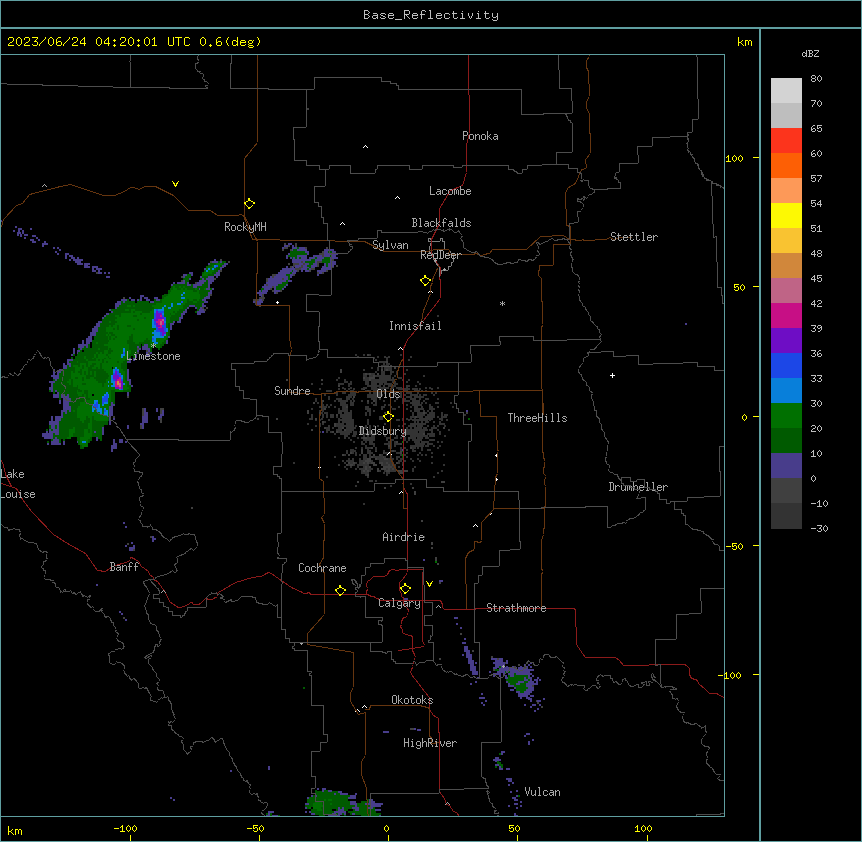862x842 pixels.
Task: Click the 100 tick on the right axis
Action: tap(734, 158)
